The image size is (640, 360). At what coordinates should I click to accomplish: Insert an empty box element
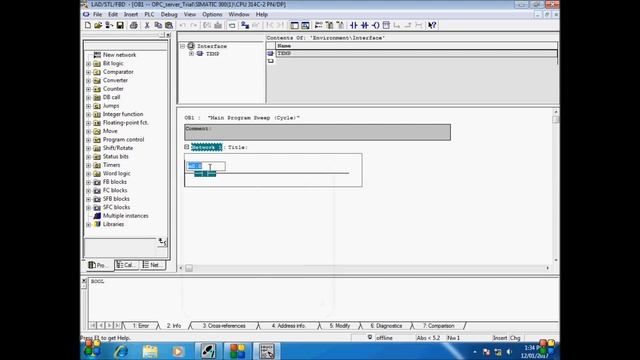(386, 25)
